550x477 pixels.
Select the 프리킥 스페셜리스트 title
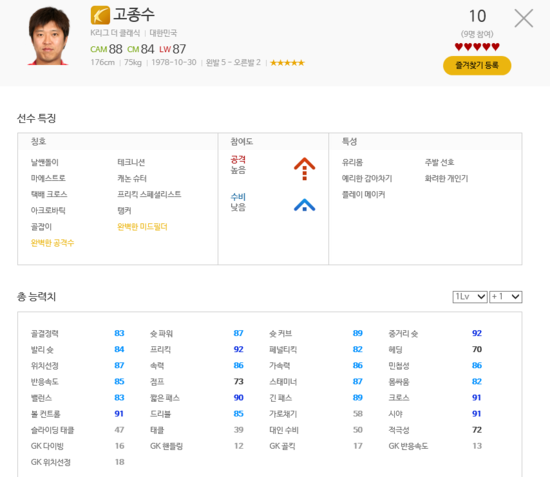(149, 194)
